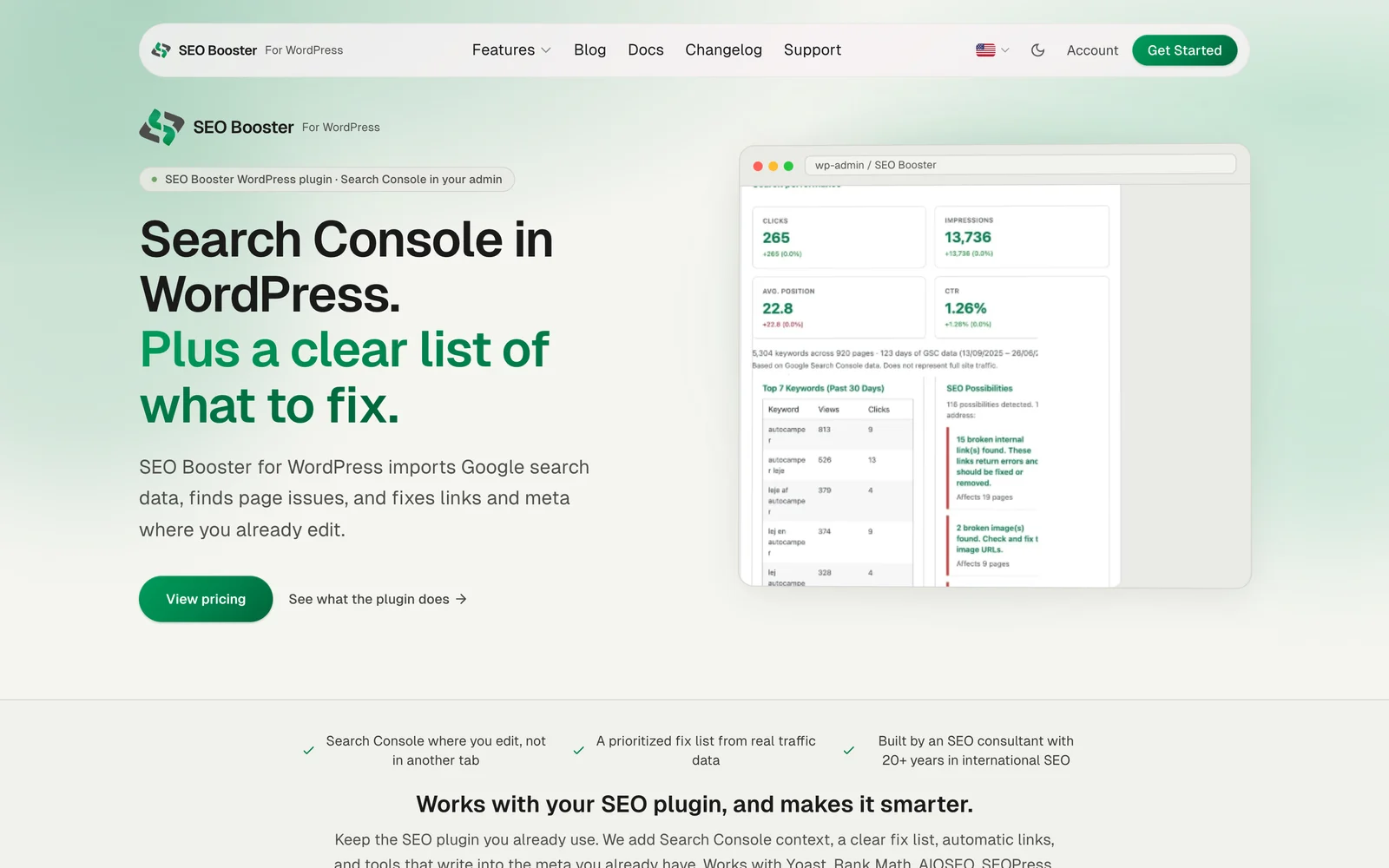The height and width of the screenshot is (868, 1389).
Task: Click the Get Started button
Action: (1184, 50)
